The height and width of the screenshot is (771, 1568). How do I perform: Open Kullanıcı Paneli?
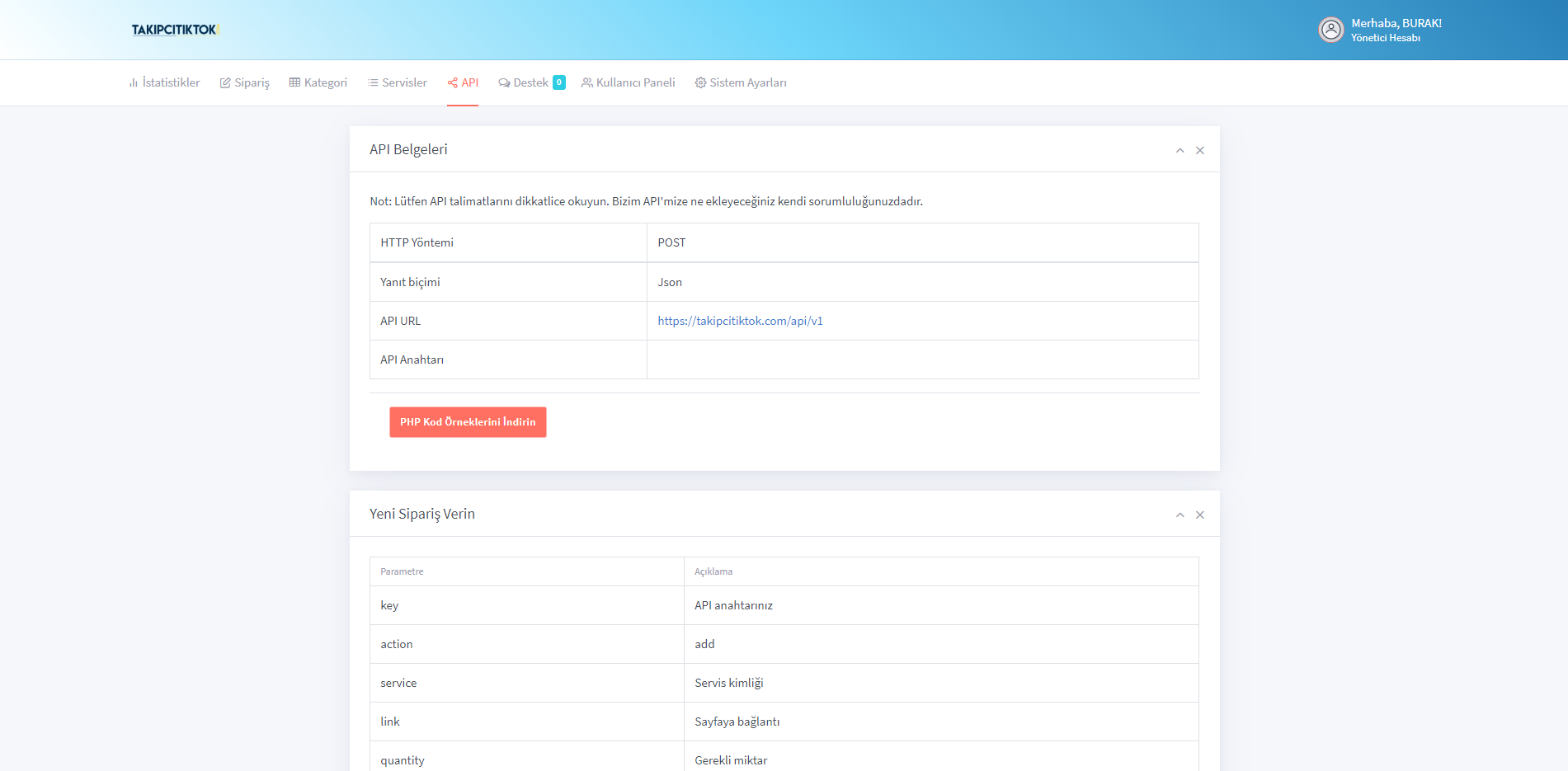[628, 82]
